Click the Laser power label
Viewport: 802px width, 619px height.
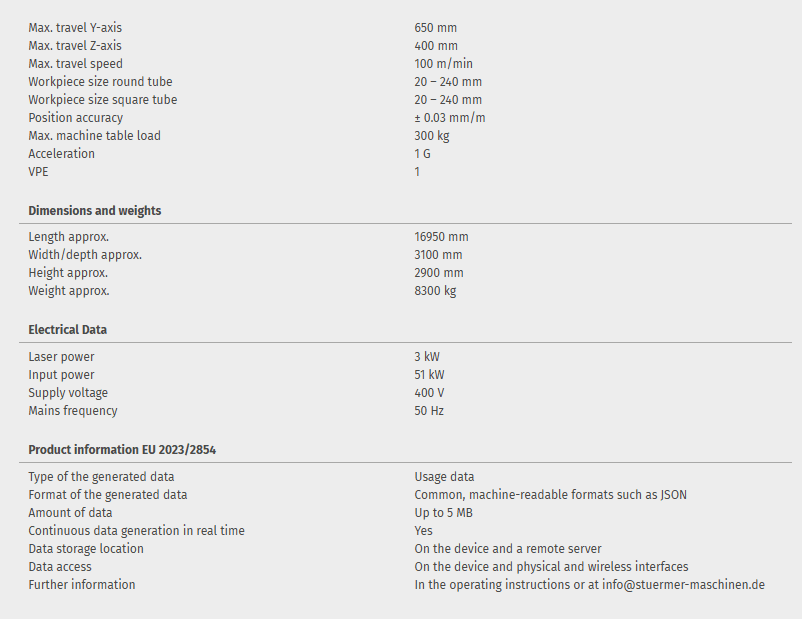(62, 357)
